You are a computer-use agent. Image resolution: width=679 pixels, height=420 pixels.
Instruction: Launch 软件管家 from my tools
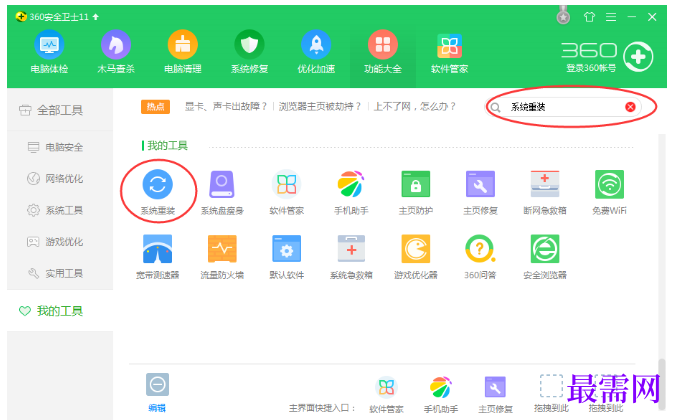(x=287, y=192)
